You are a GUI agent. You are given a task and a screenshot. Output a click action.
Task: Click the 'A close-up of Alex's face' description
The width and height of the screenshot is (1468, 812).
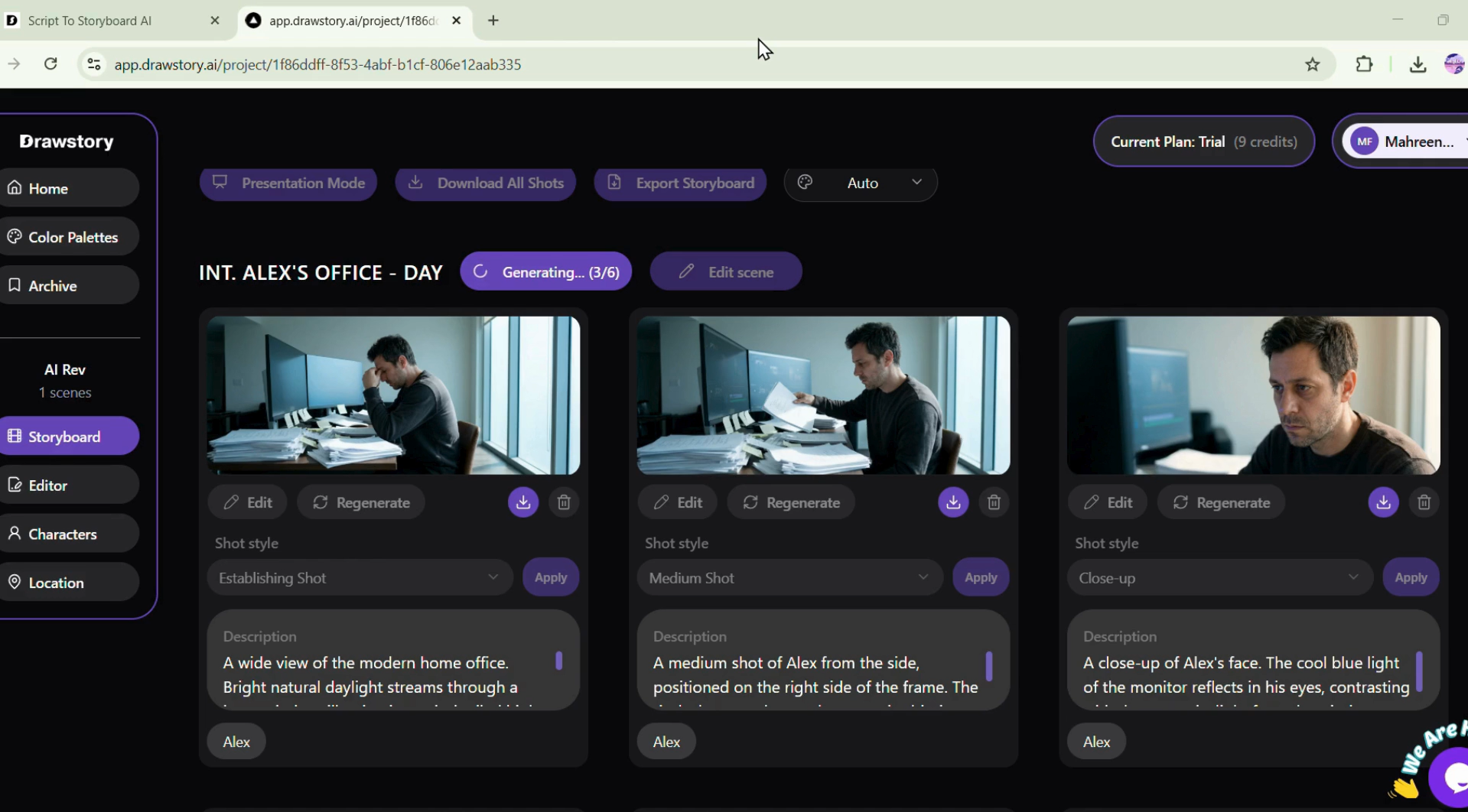pyautogui.click(x=1246, y=680)
